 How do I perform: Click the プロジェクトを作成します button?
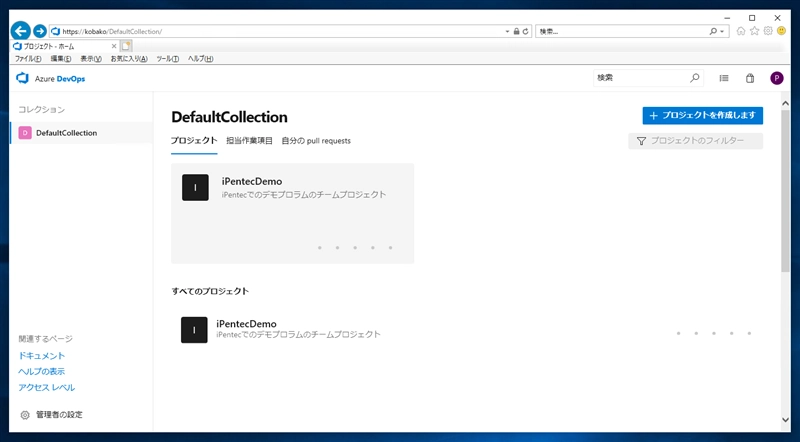[x=703, y=115]
